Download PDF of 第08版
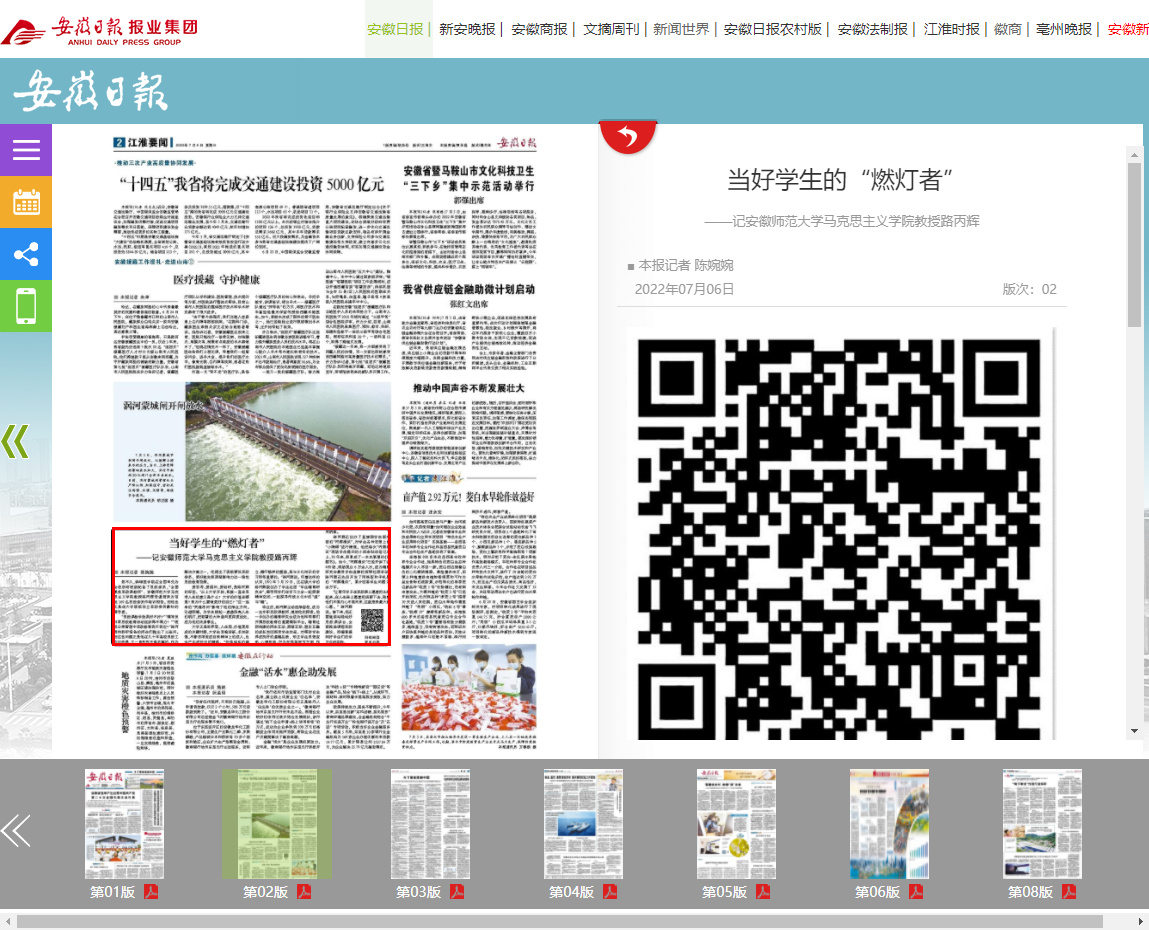This screenshot has width=1149, height=930. coord(1069,892)
